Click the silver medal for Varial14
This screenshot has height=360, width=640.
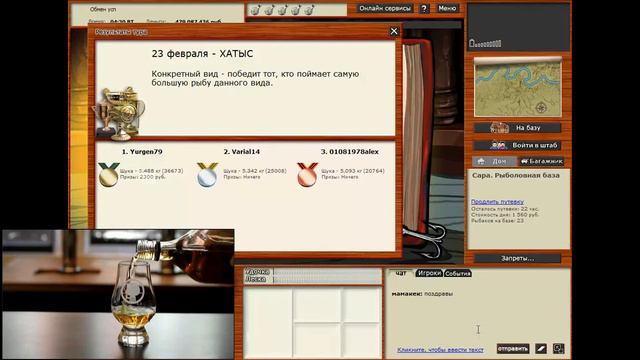(x=207, y=174)
